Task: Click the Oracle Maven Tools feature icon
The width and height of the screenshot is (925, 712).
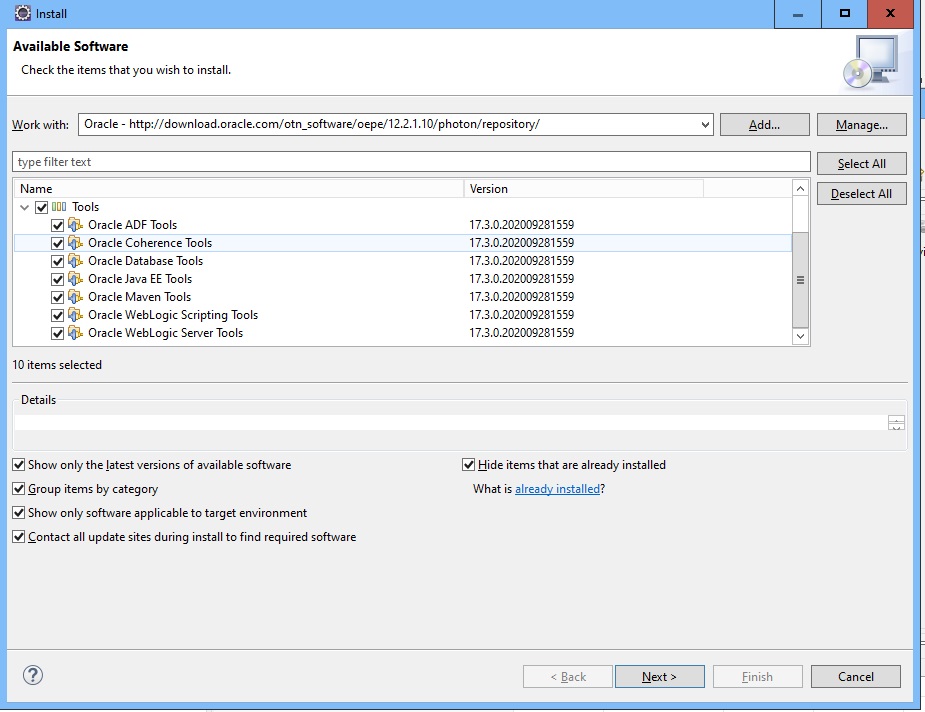Action: (x=75, y=297)
